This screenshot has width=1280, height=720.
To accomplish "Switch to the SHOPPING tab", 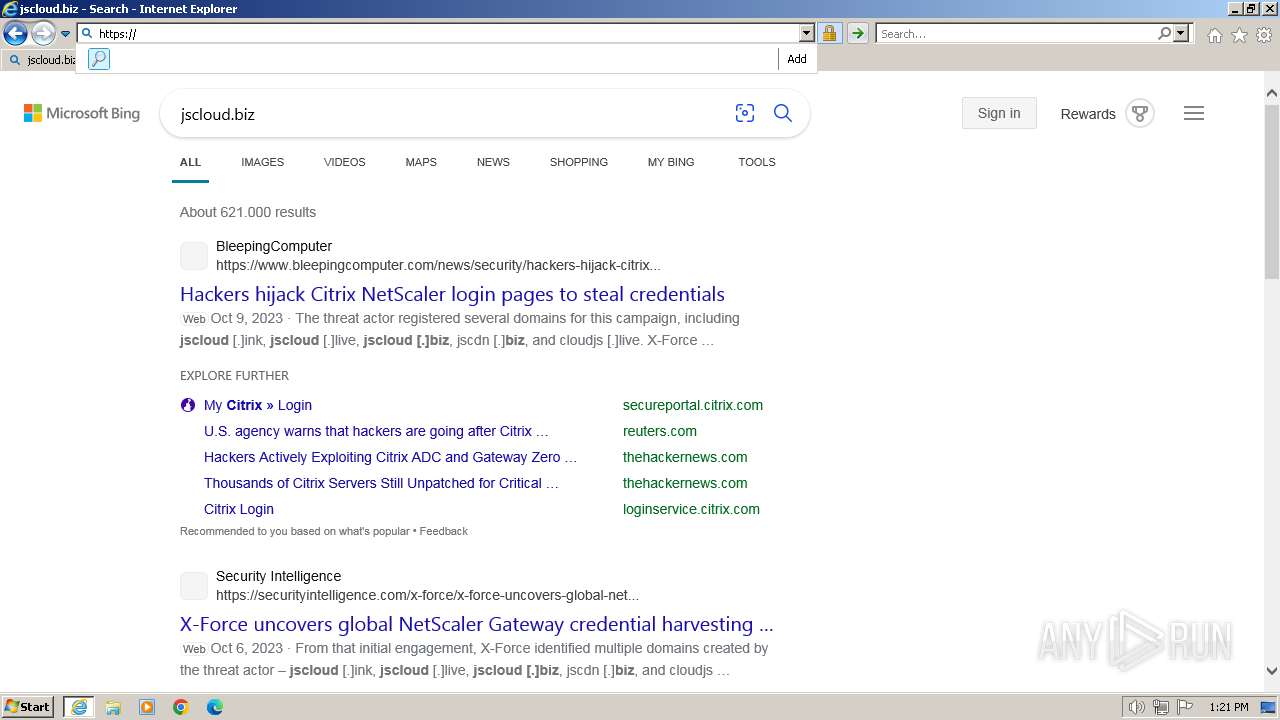I will point(578,162).
